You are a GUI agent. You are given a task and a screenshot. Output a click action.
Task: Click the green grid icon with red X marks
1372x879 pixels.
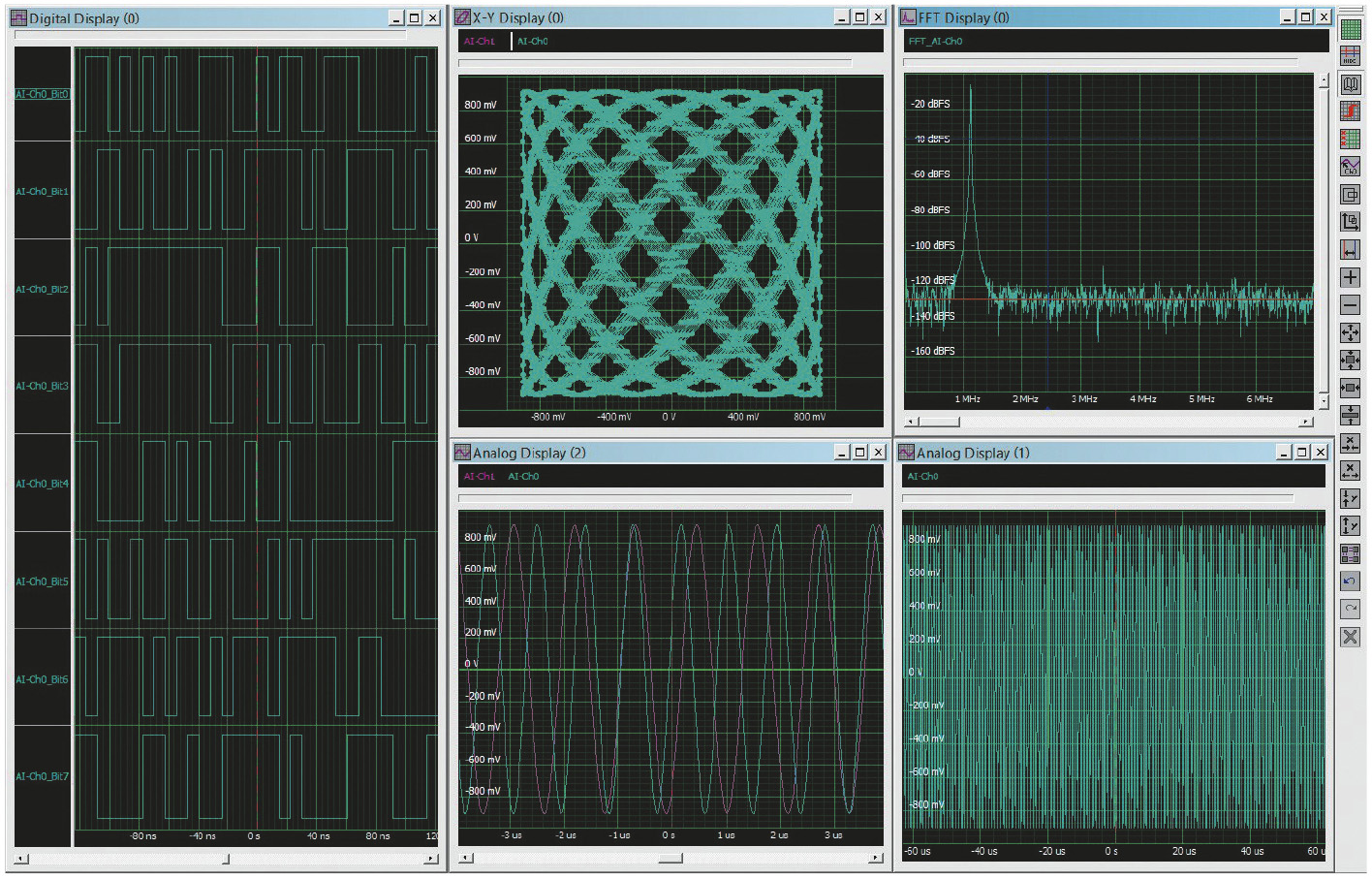pos(1350,140)
